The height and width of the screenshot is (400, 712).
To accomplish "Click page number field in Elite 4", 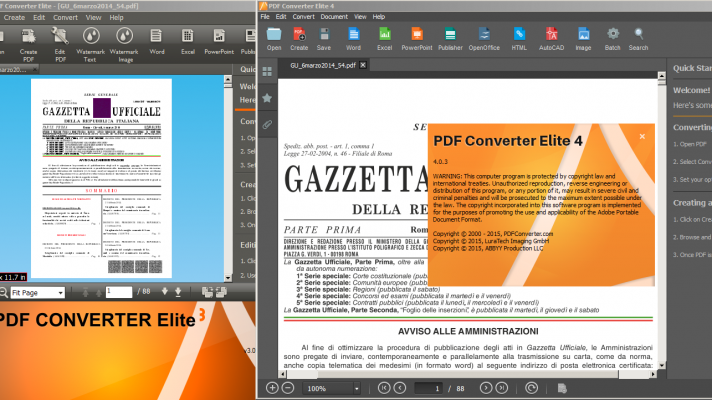I will tap(428, 388).
